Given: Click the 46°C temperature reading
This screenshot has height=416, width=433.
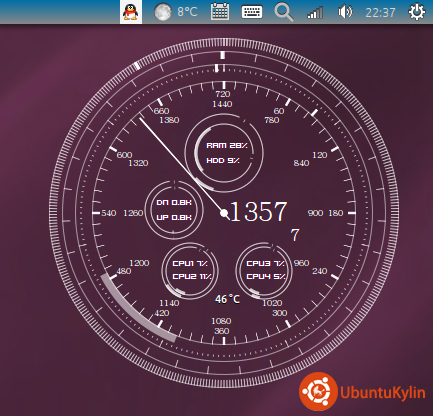Looking at the screenshot, I should (x=227, y=299).
